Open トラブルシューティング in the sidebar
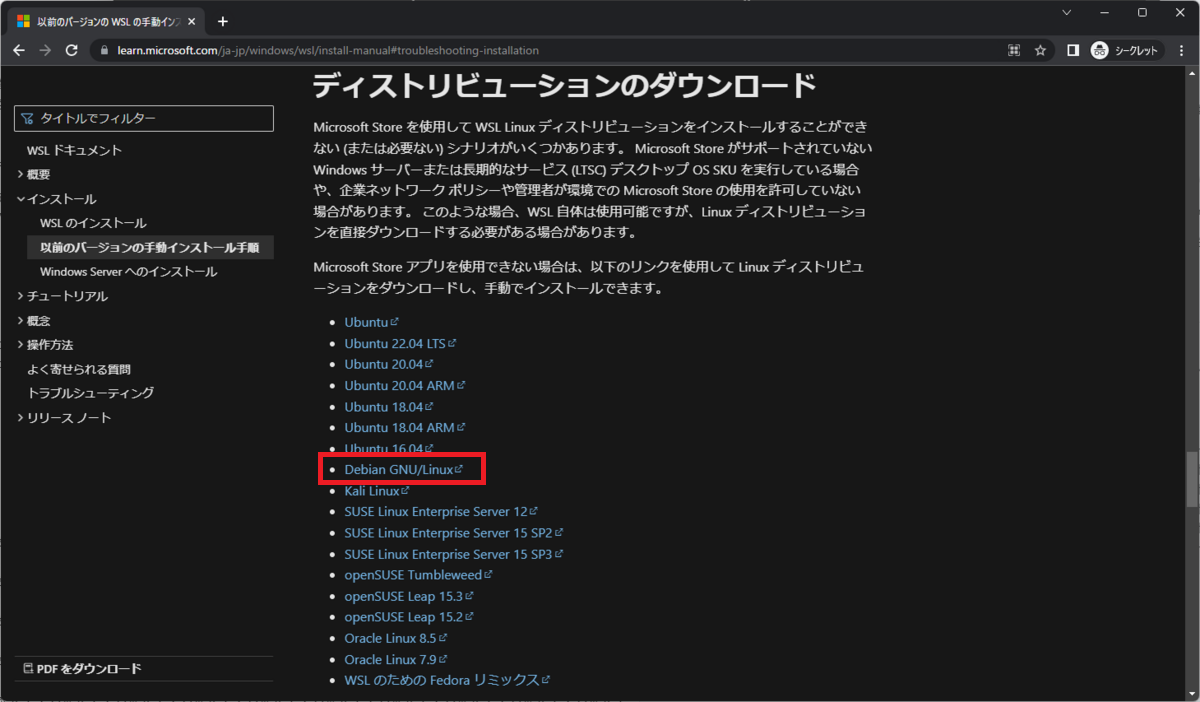Screen dimensions: 1200x702 [x=90, y=393]
